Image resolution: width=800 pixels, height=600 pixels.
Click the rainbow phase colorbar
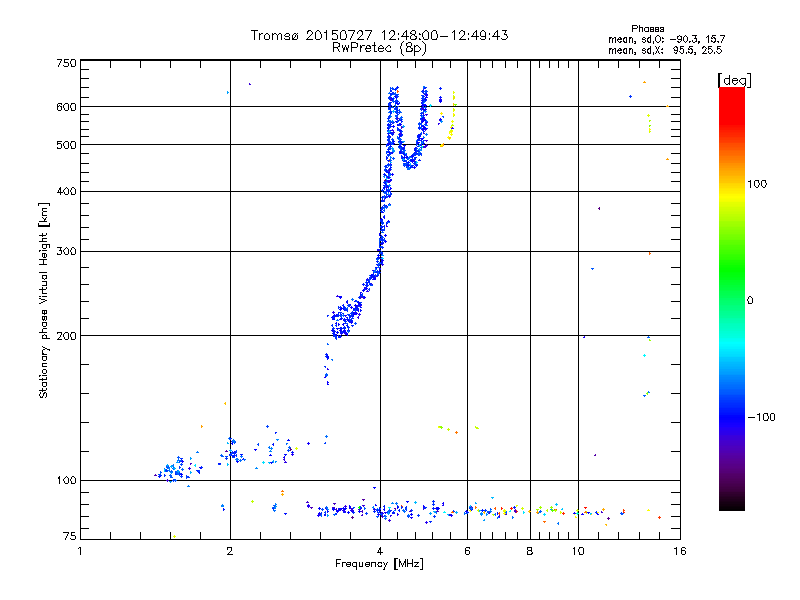(x=732, y=299)
